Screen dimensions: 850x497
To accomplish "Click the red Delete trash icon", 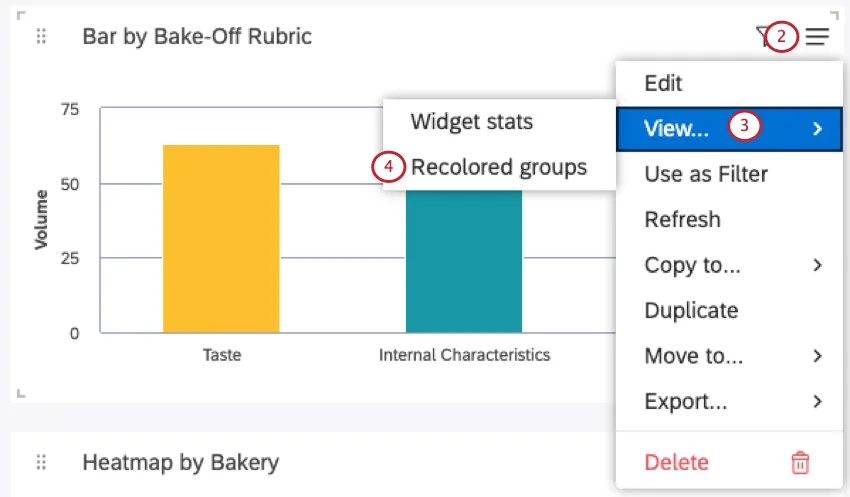I will point(799,462).
